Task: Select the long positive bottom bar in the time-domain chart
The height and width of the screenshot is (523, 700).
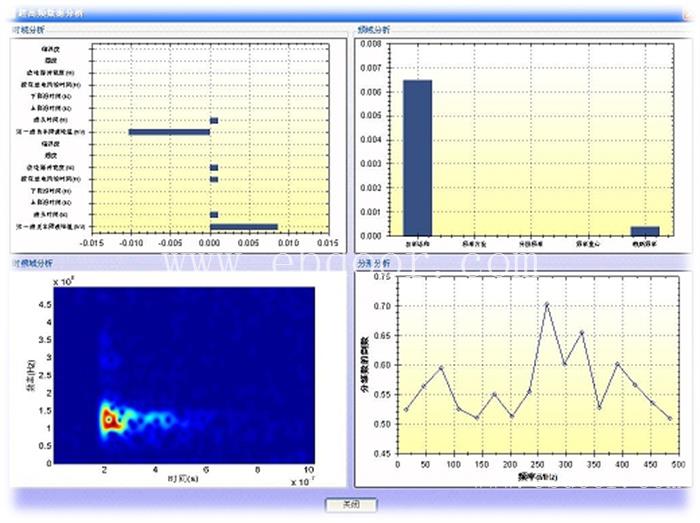Action: click(244, 227)
